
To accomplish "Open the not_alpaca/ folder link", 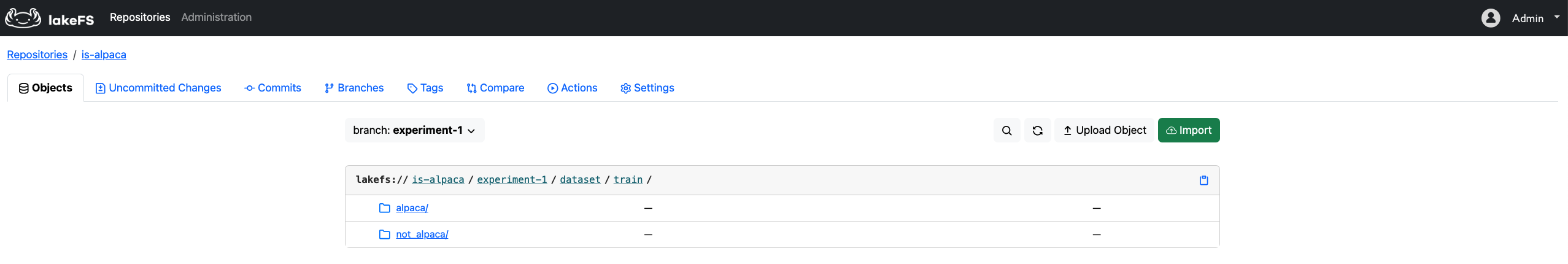I will 422,235.
